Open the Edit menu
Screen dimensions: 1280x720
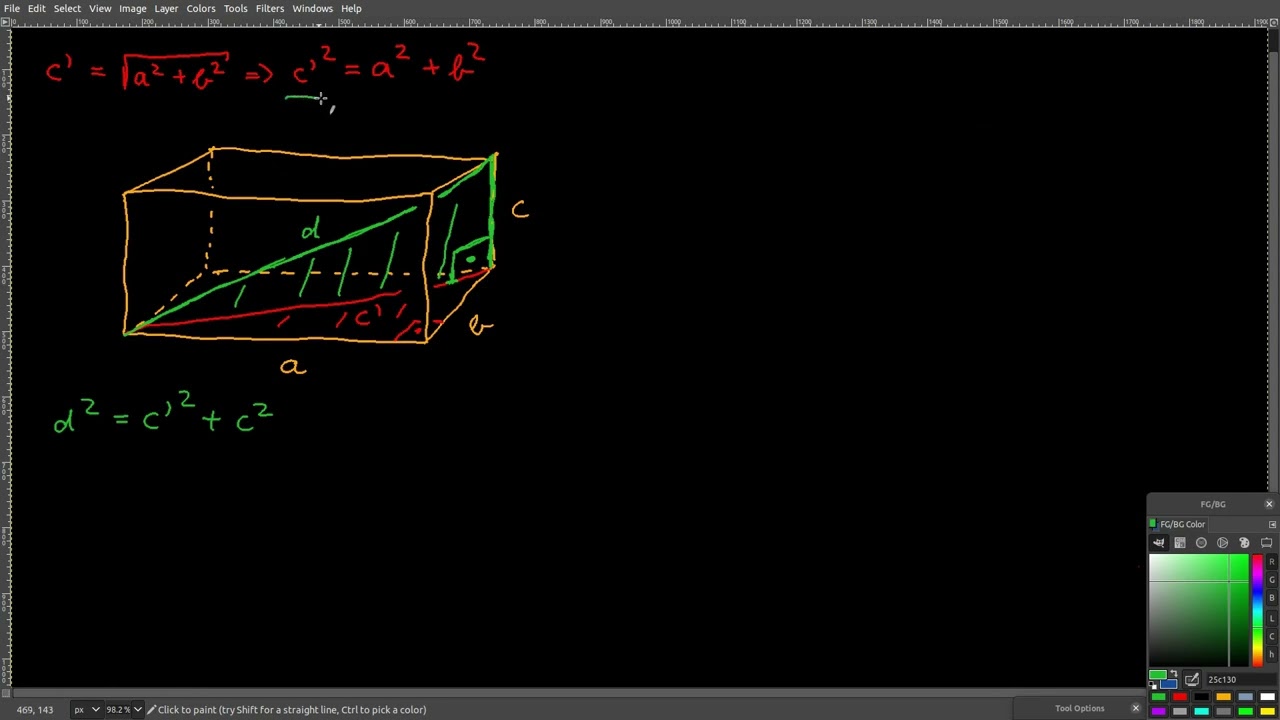coord(36,8)
